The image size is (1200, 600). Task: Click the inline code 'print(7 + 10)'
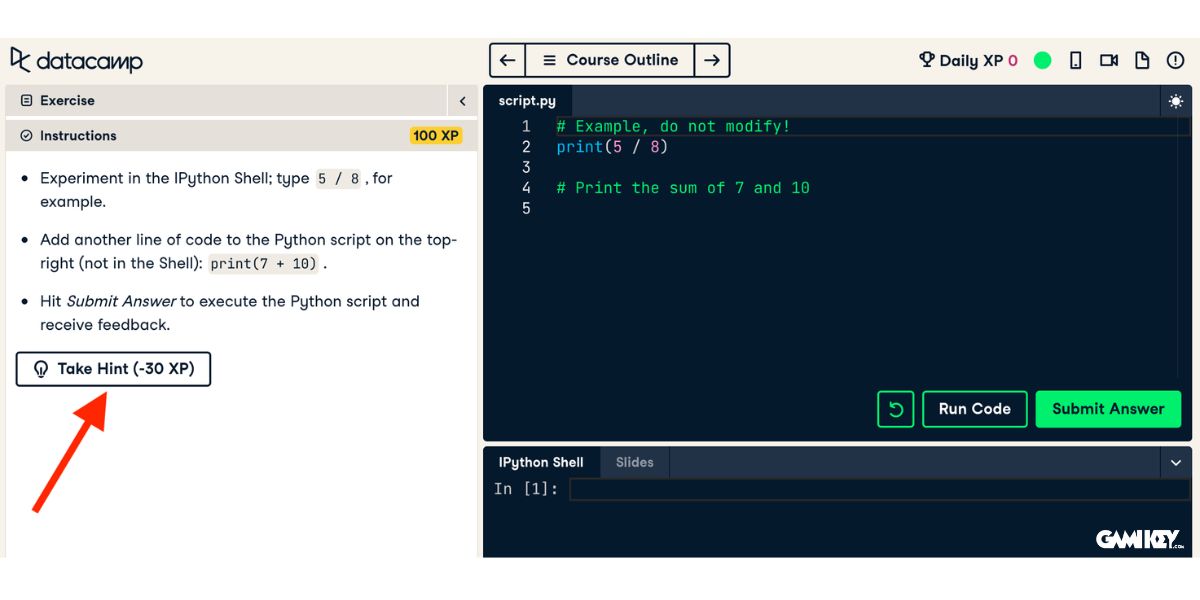[264, 264]
